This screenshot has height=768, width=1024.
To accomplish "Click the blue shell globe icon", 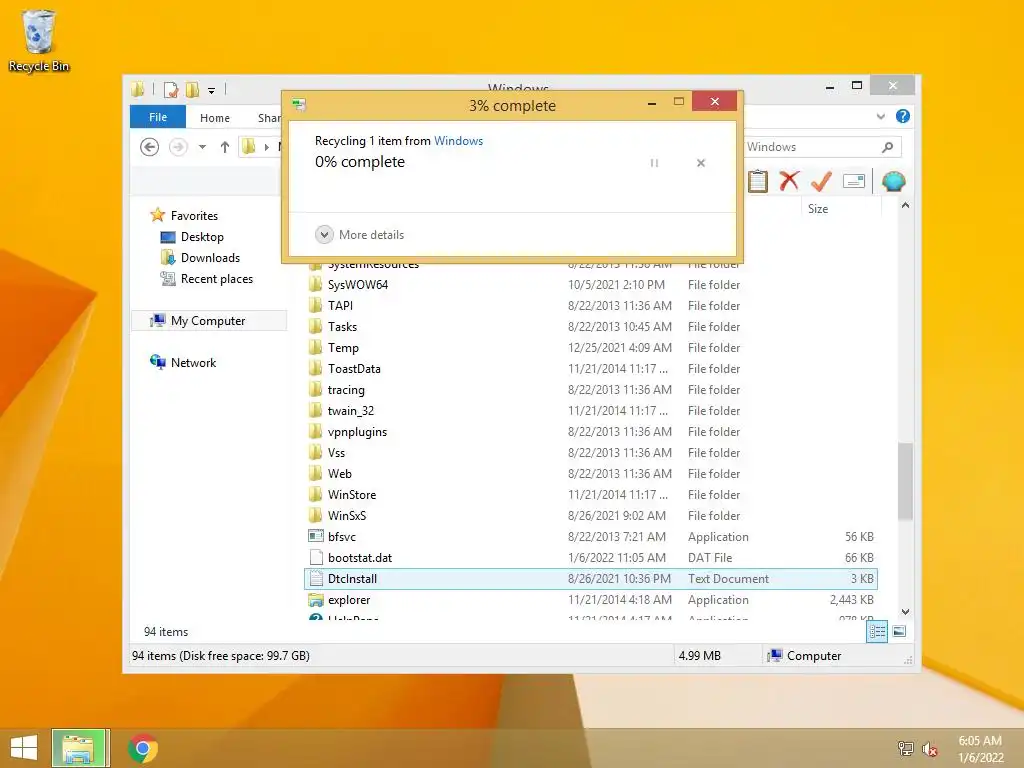I will point(893,181).
